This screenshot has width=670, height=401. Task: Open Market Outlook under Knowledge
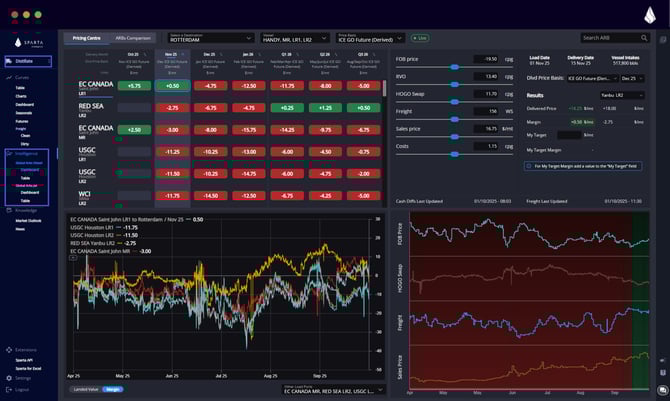tap(28, 220)
